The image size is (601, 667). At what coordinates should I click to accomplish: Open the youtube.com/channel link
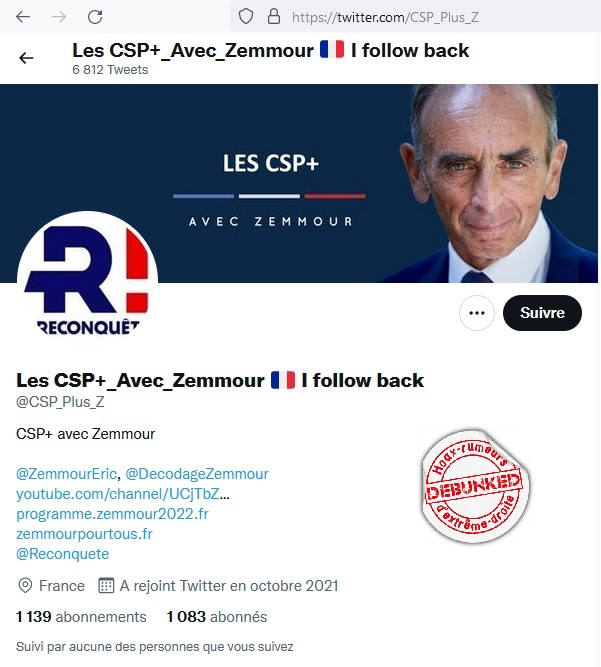pyautogui.click(x=122, y=494)
